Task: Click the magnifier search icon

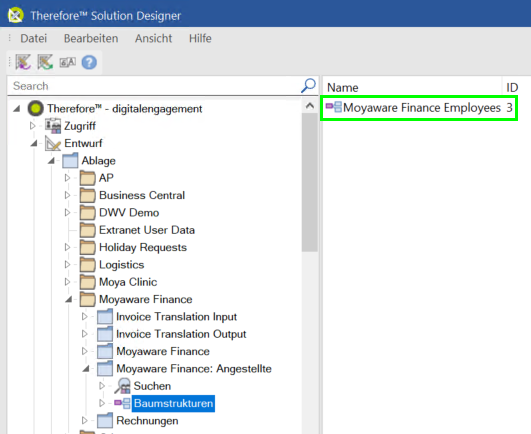Action: tap(308, 86)
